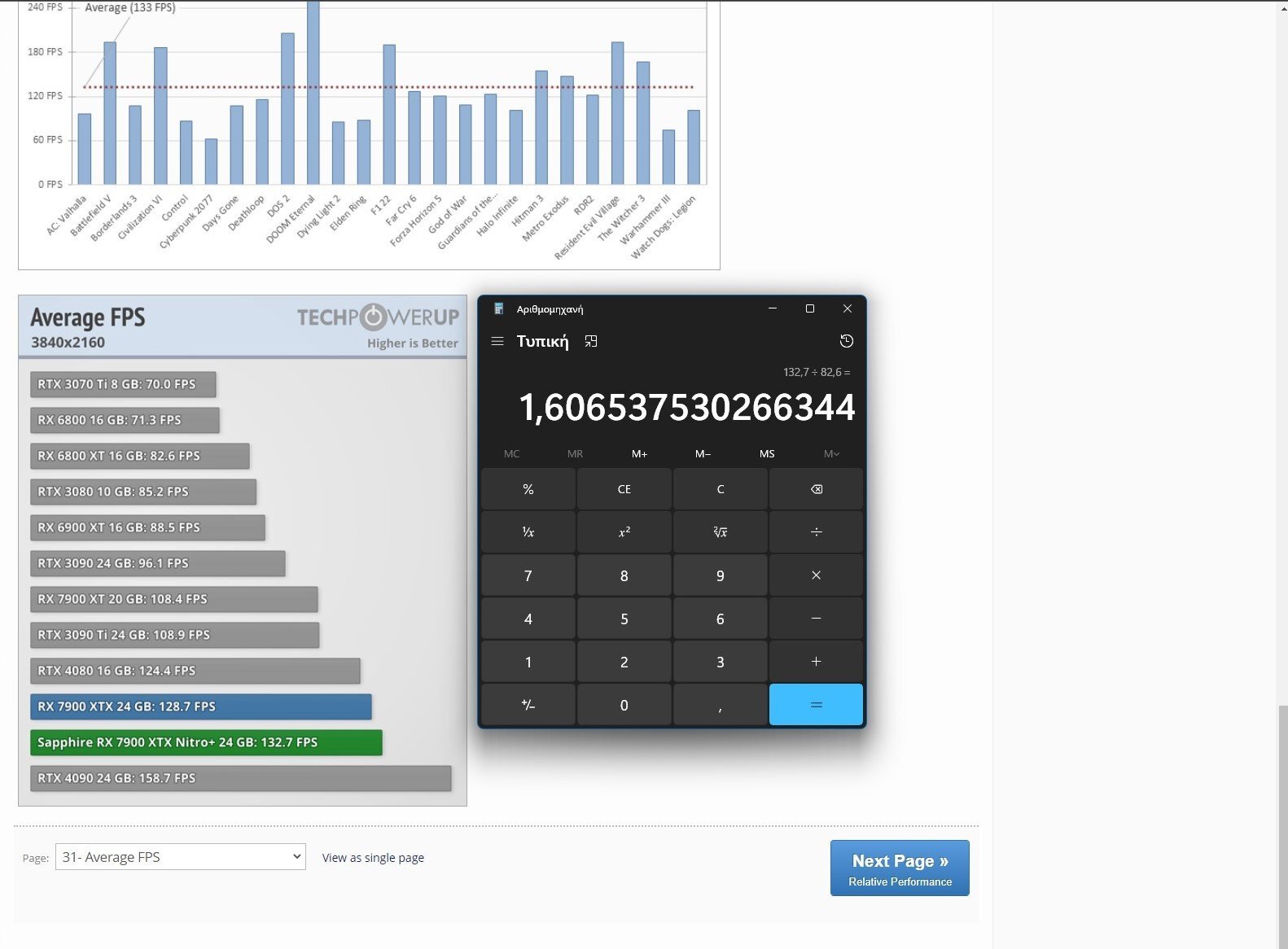Viewport: 1288px width, 949px height.
Task: Click the M– memory subtract button
Action: (703, 454)
